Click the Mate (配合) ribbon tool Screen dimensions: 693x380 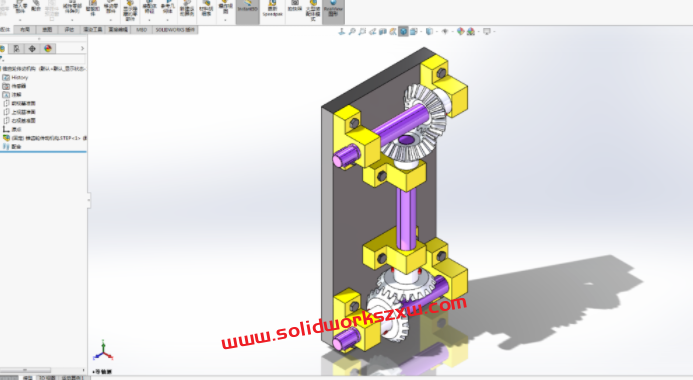[36, 6]
